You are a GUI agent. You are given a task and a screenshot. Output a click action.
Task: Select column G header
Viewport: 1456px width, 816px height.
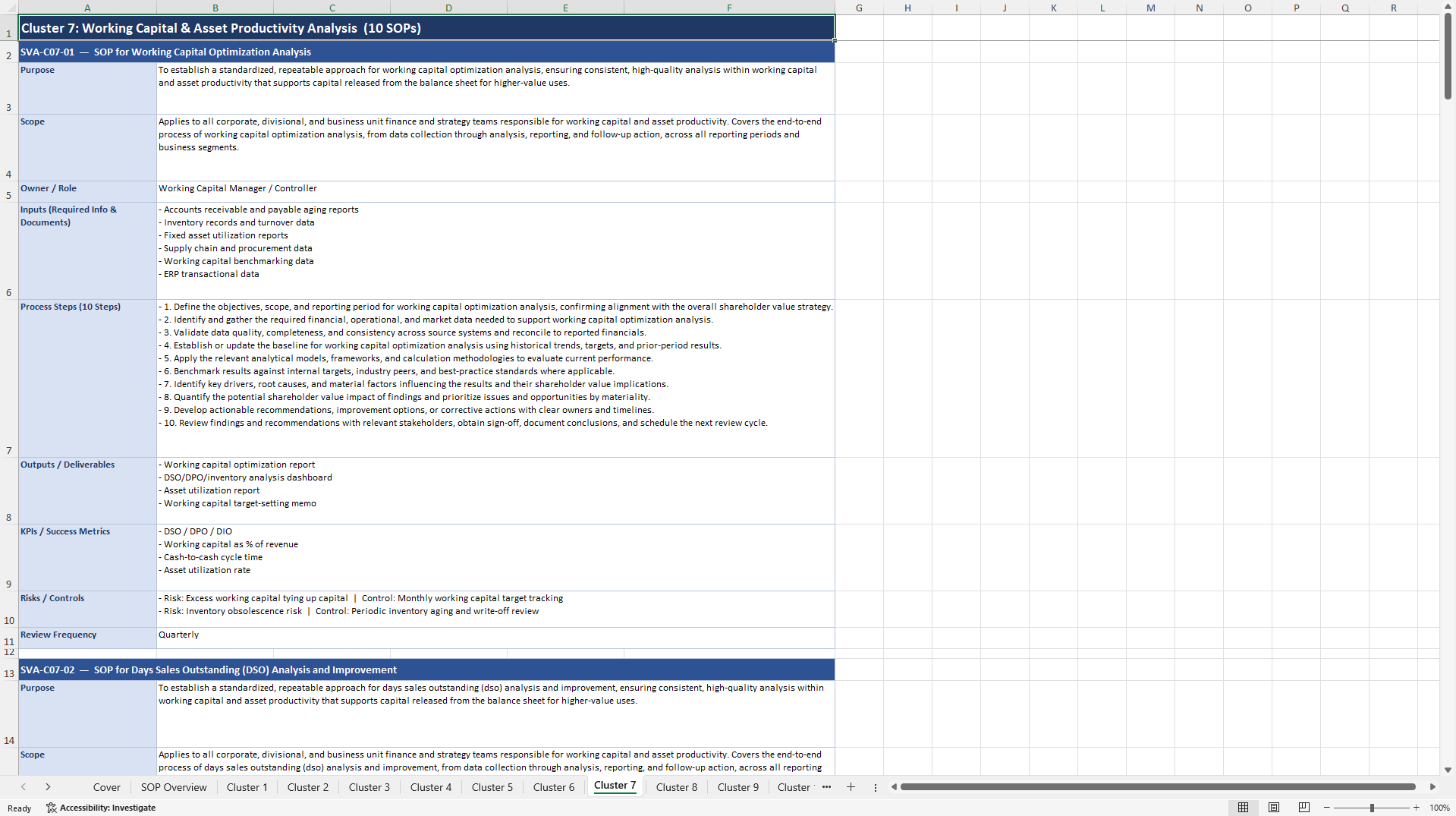(859, 8)
